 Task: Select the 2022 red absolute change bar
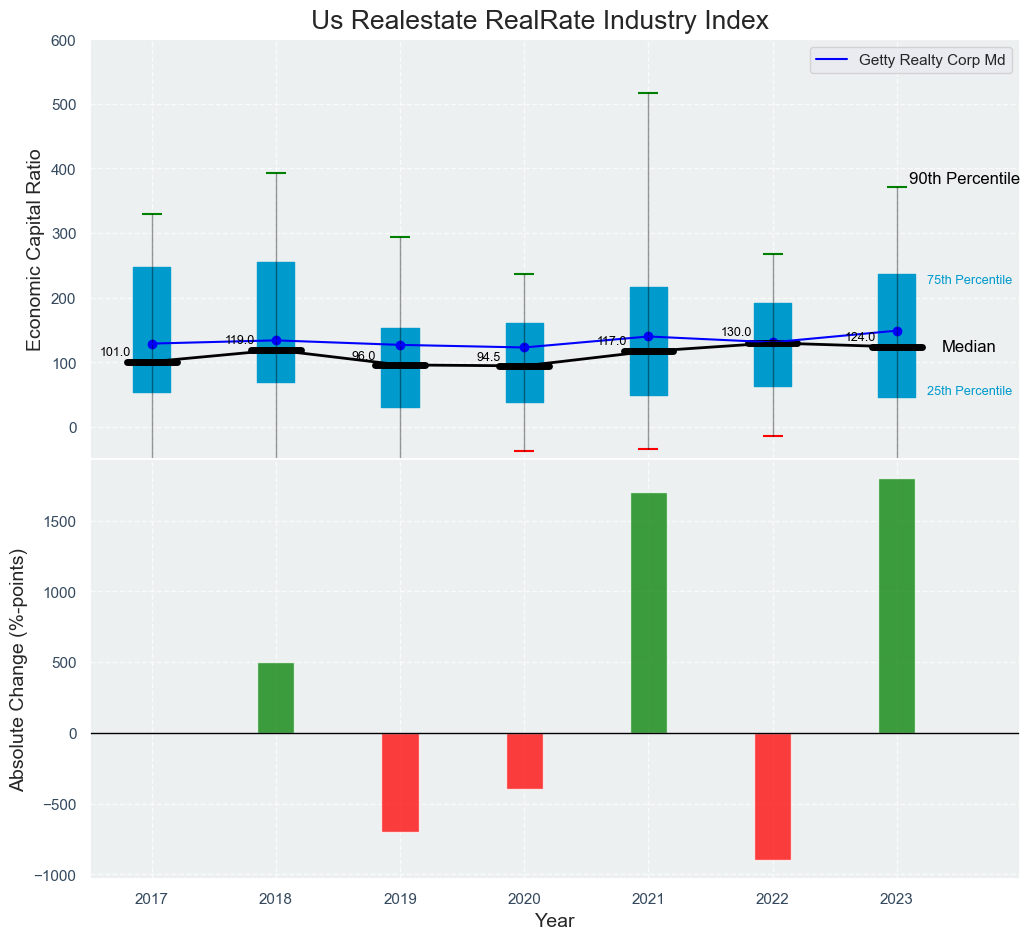point(773,796)
